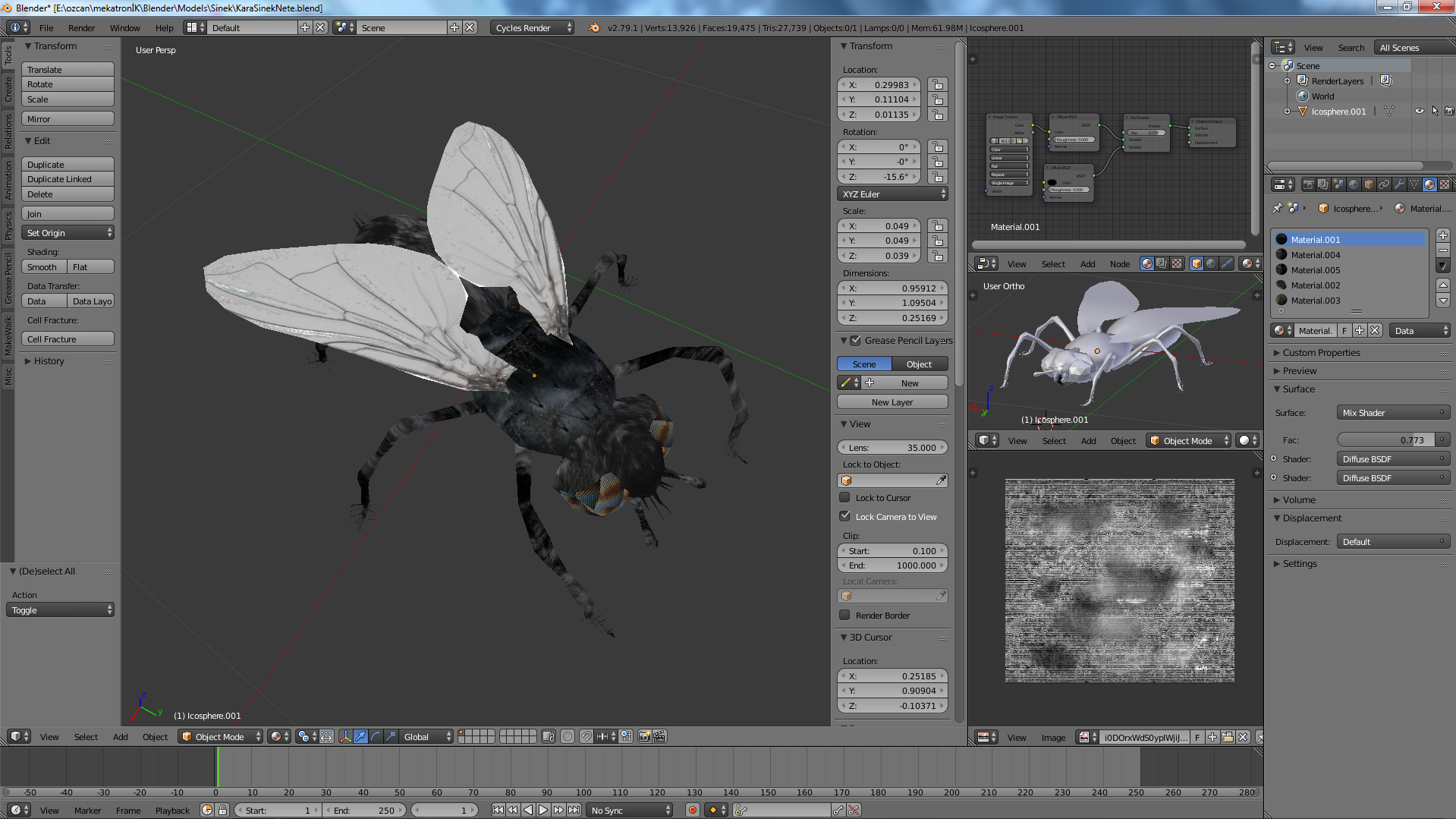Viewport: 1456px width, 819px height.
Task: Open the World properties globe tab
Action: point(1354,184)
